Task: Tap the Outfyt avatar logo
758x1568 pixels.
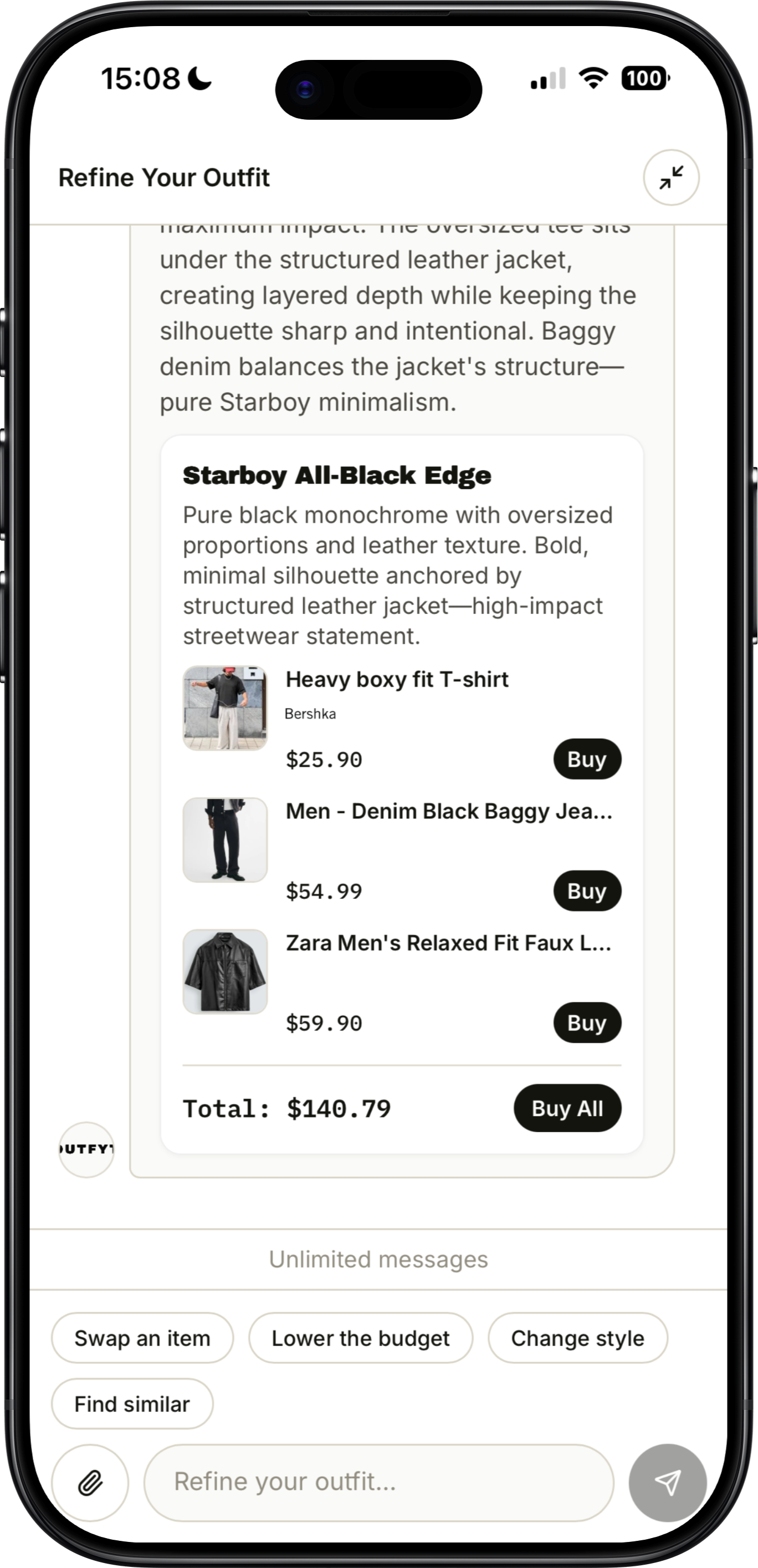Action: coord(86,1149)
